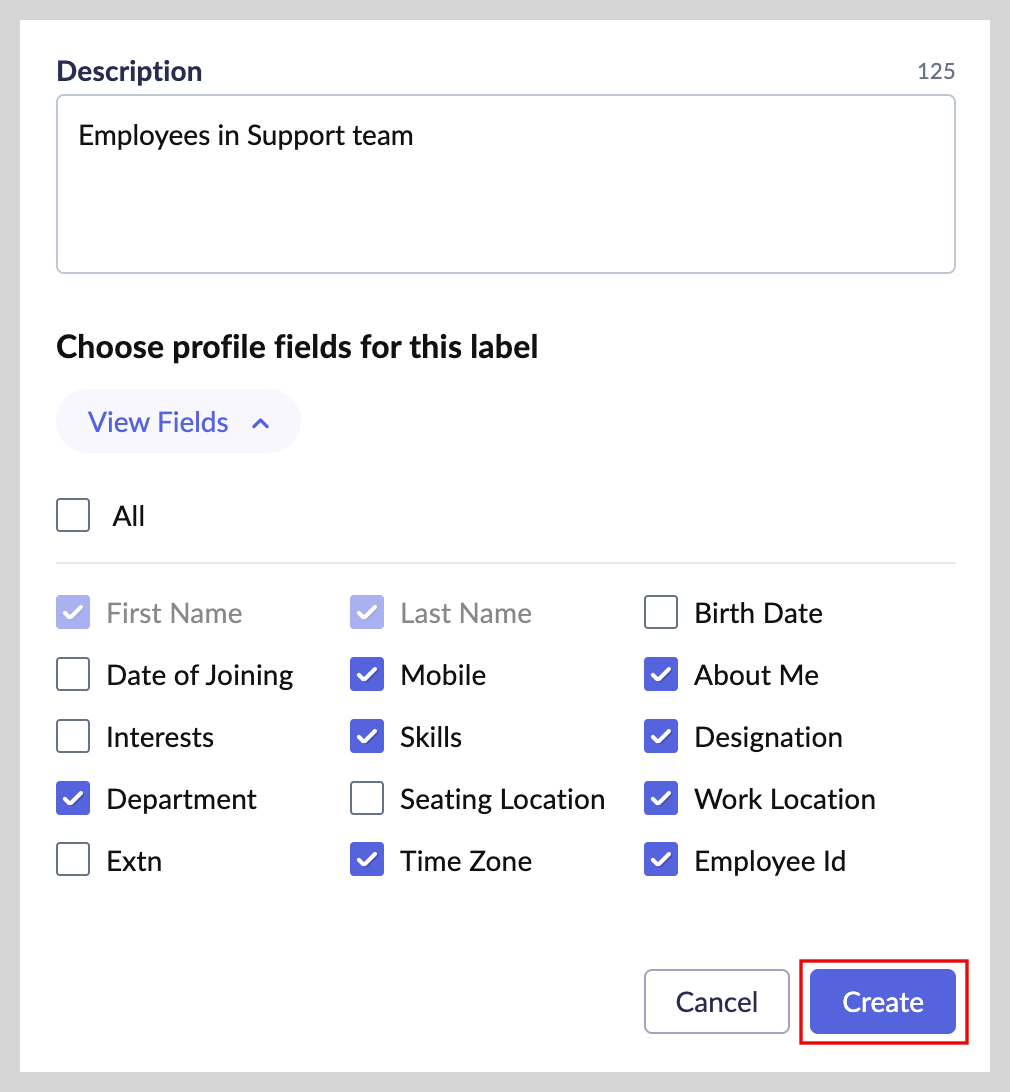Screen dimensions: 1010x1092
Task: Check the Date of Joining field
Action: 73,675
